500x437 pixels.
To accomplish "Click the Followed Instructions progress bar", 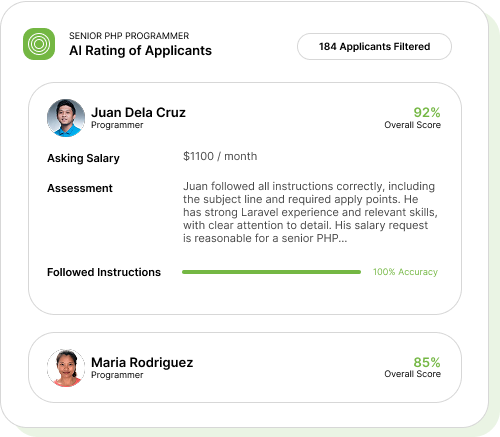I will click(x=271, y=272).
